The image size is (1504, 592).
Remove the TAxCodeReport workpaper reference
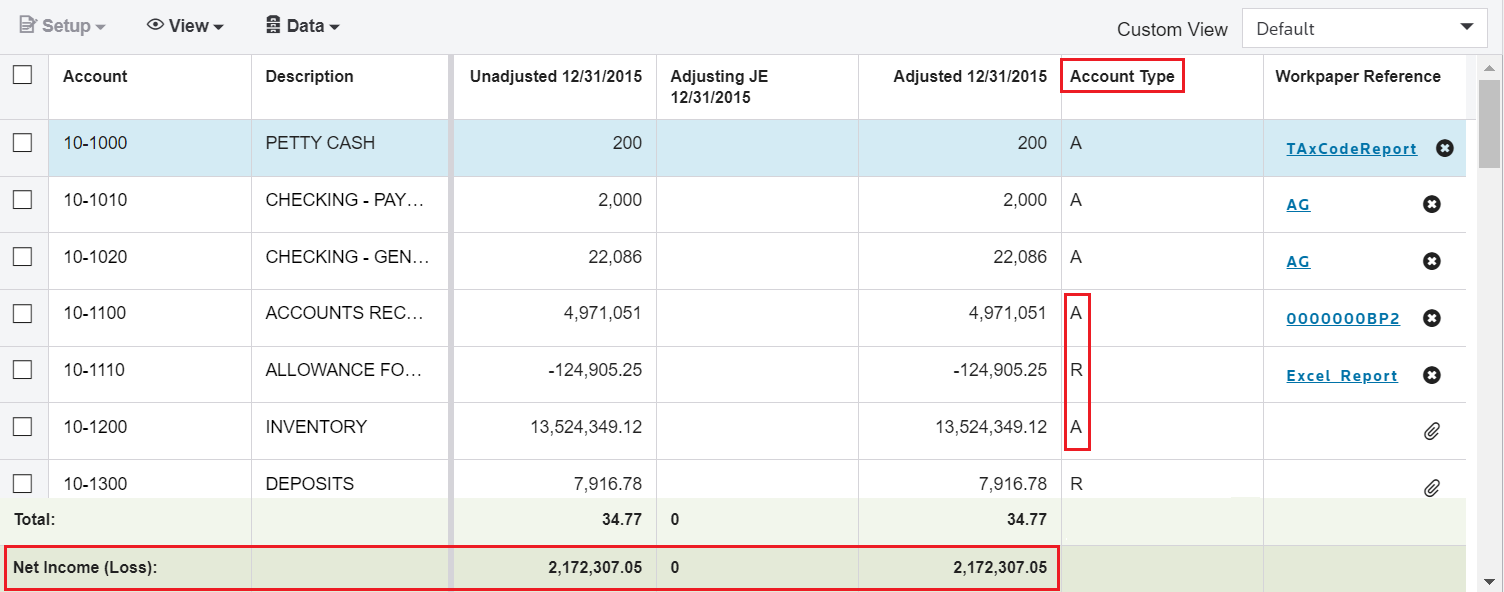point(1445,147)
